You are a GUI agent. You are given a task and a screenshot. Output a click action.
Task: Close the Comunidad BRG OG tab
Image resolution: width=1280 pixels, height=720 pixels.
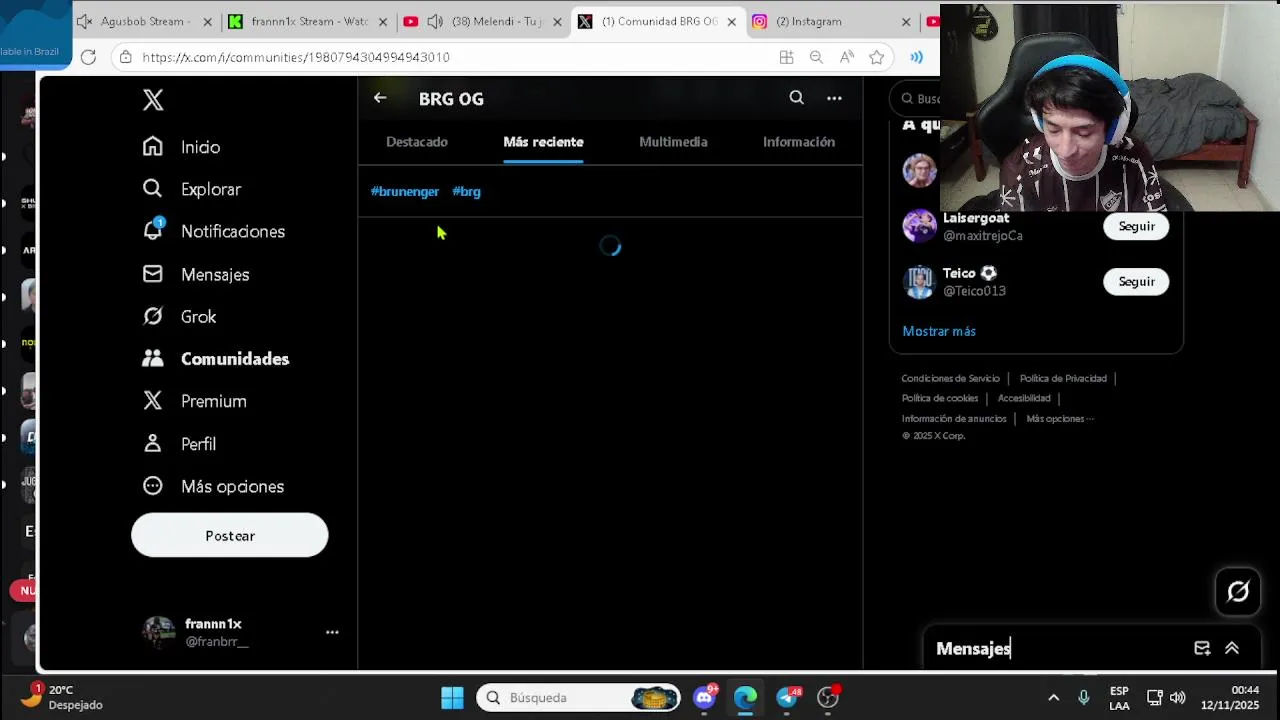tap(732, 21)
